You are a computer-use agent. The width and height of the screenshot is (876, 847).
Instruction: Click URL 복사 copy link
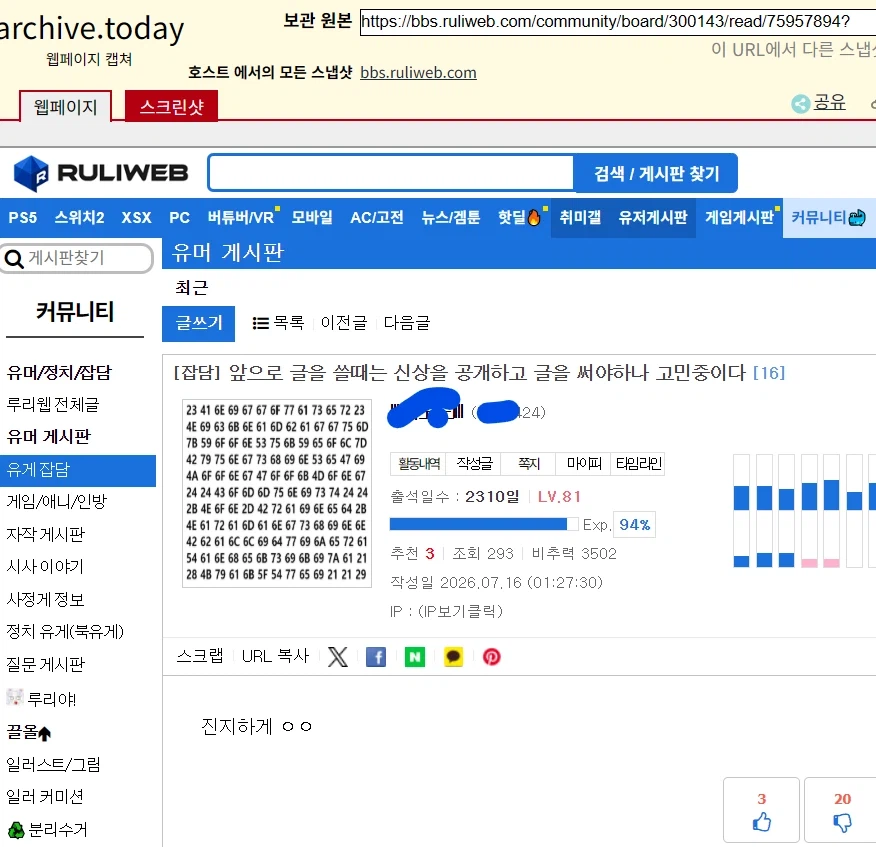[x=275, y=656]
